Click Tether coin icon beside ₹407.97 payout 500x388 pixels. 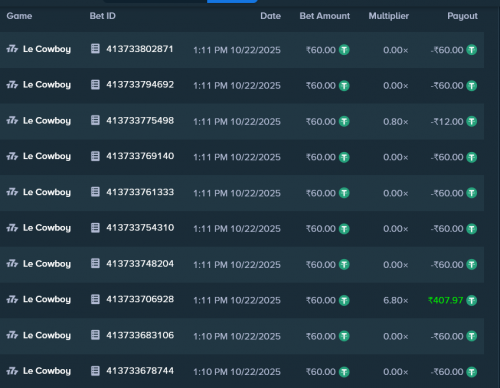pos(472,300)
